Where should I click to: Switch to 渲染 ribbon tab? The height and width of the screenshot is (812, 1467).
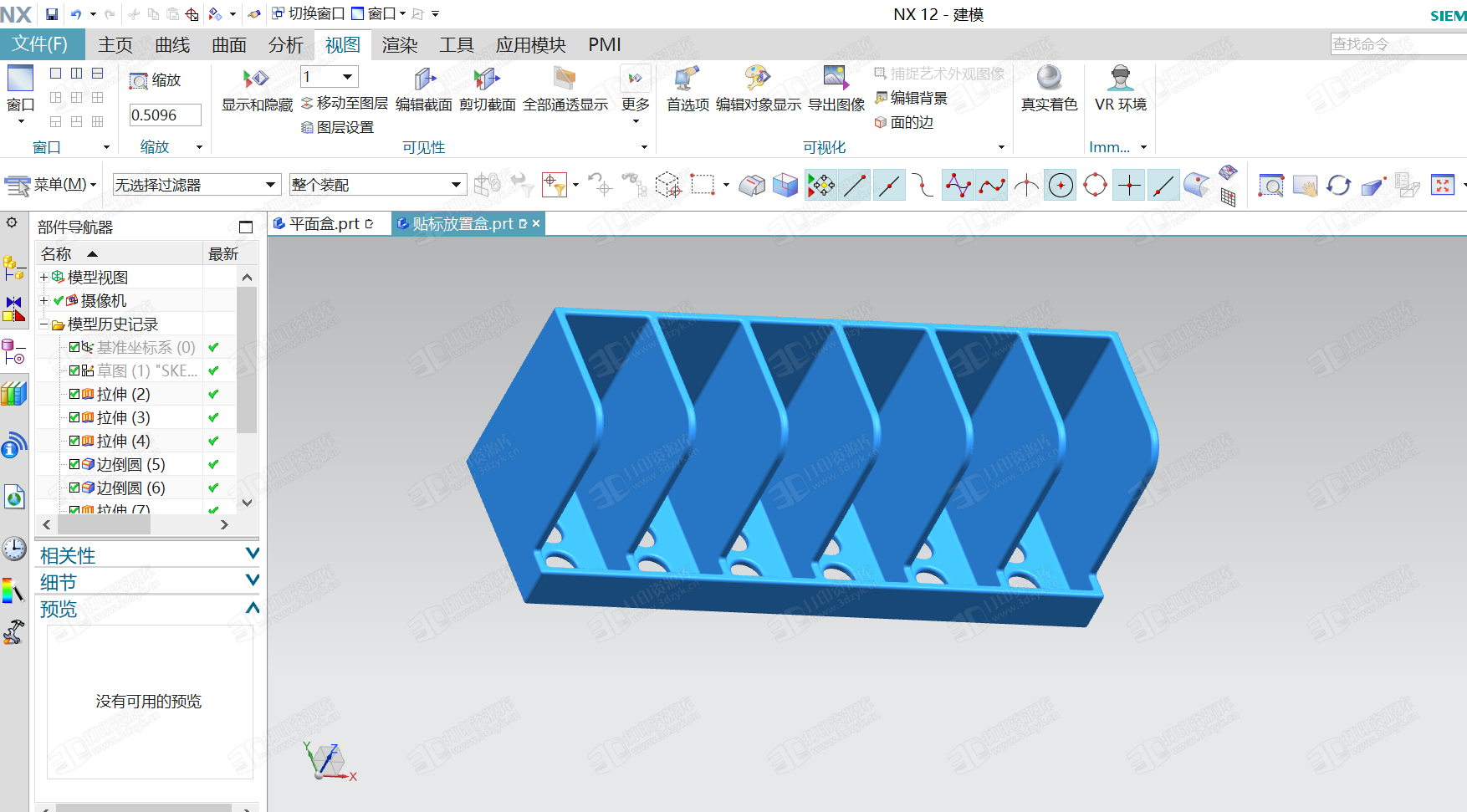400,45
